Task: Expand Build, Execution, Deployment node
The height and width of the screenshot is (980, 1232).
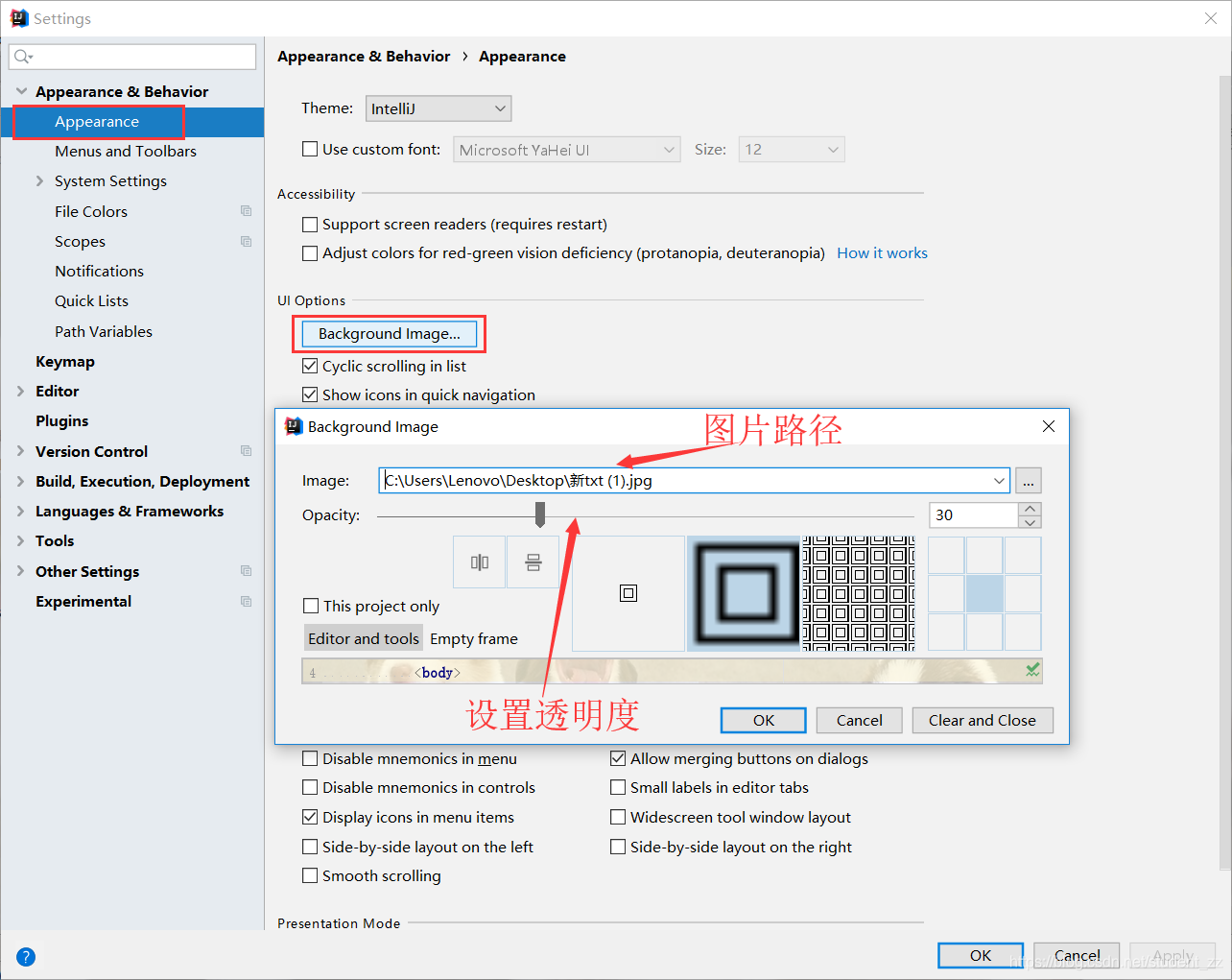Action: tap(21, 481)
